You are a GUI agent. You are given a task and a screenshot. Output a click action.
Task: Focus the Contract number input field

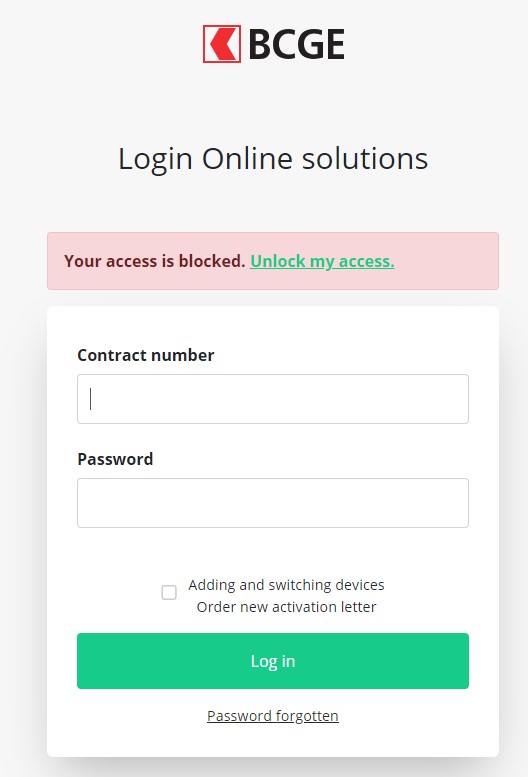(x=273, y=399)
